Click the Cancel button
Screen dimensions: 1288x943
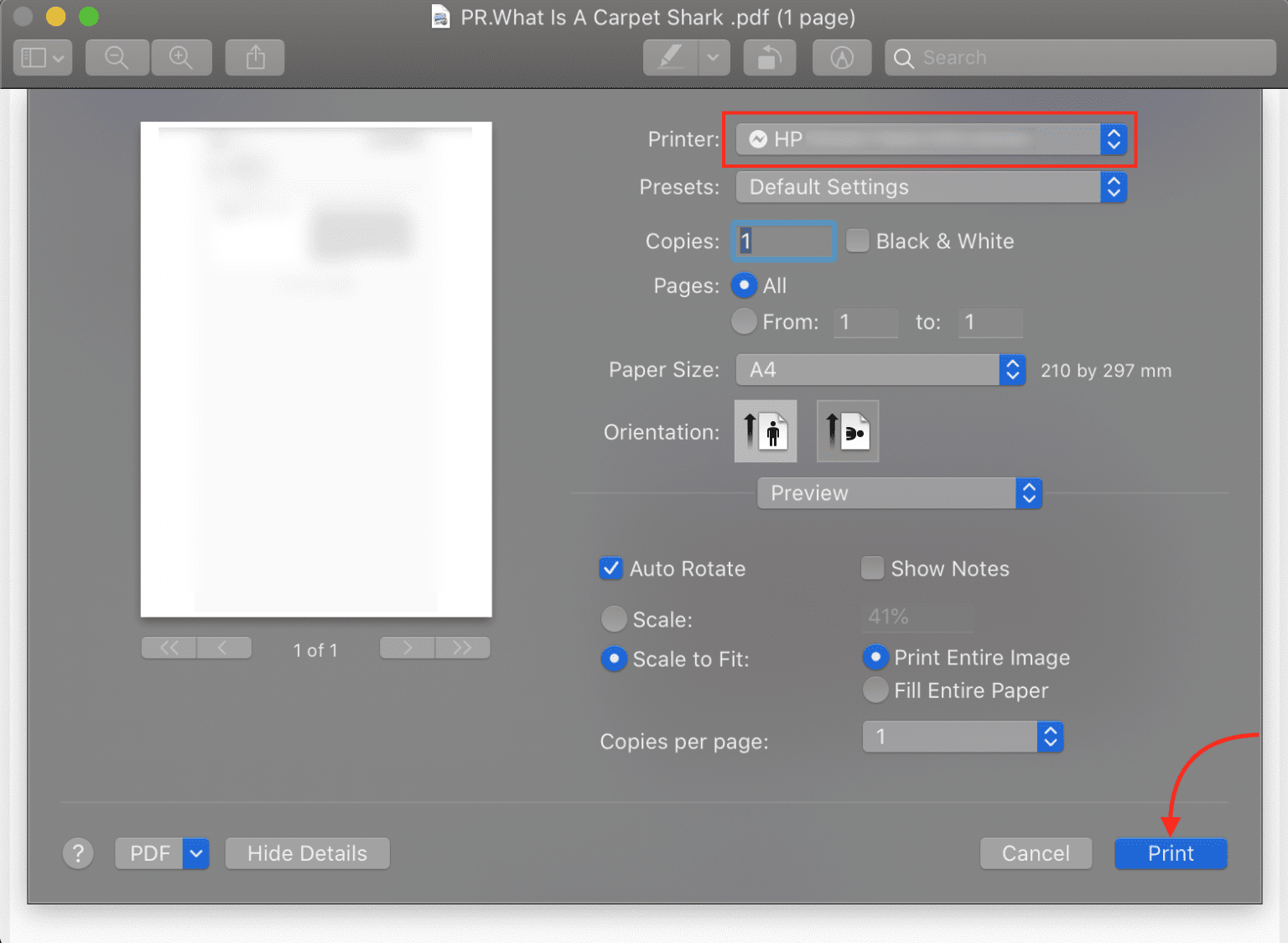coord(1036,853)
